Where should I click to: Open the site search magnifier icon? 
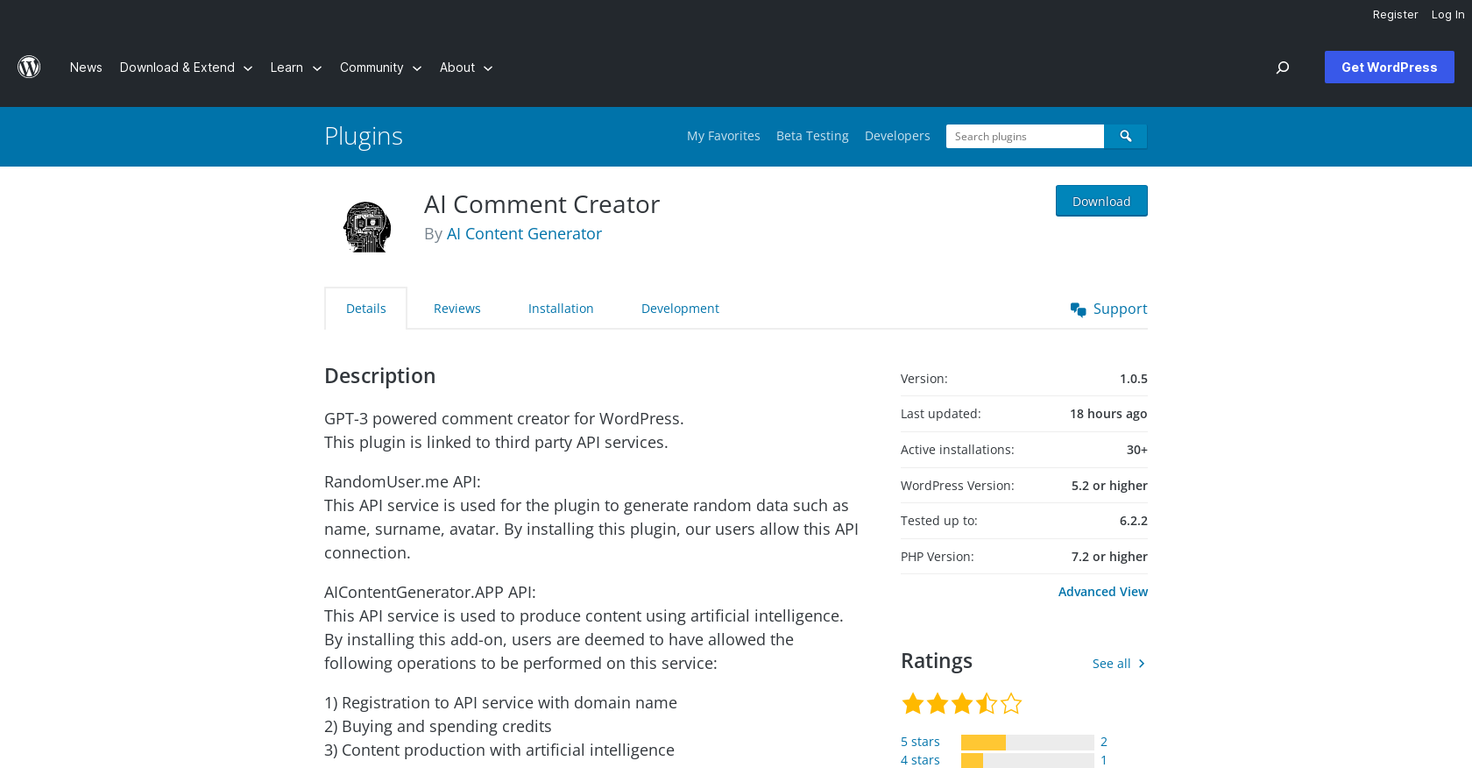[1282, 67]
